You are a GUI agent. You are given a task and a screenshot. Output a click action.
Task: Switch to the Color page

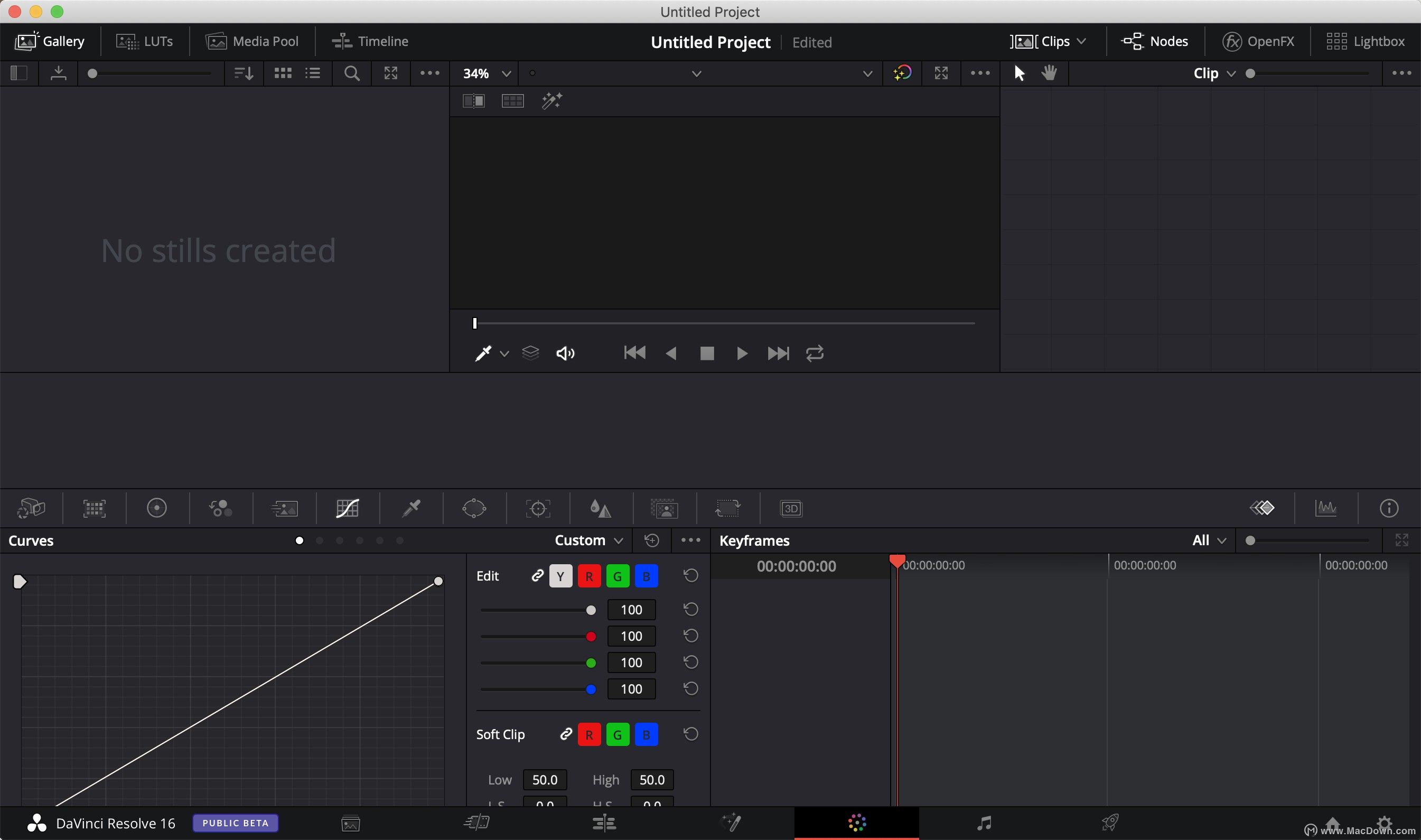click(857, 823)
